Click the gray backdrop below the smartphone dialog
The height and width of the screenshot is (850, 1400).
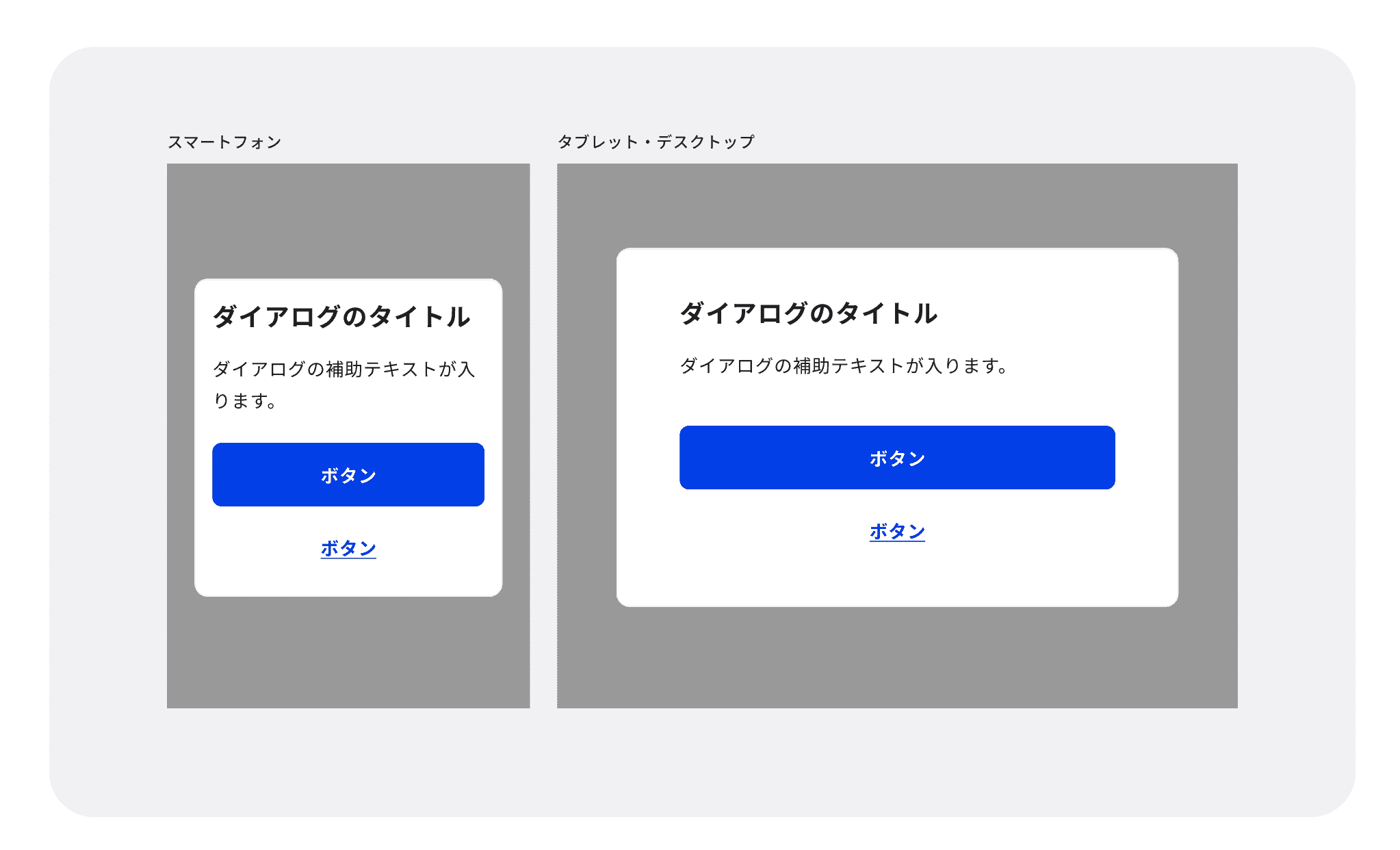click(348, 654)
